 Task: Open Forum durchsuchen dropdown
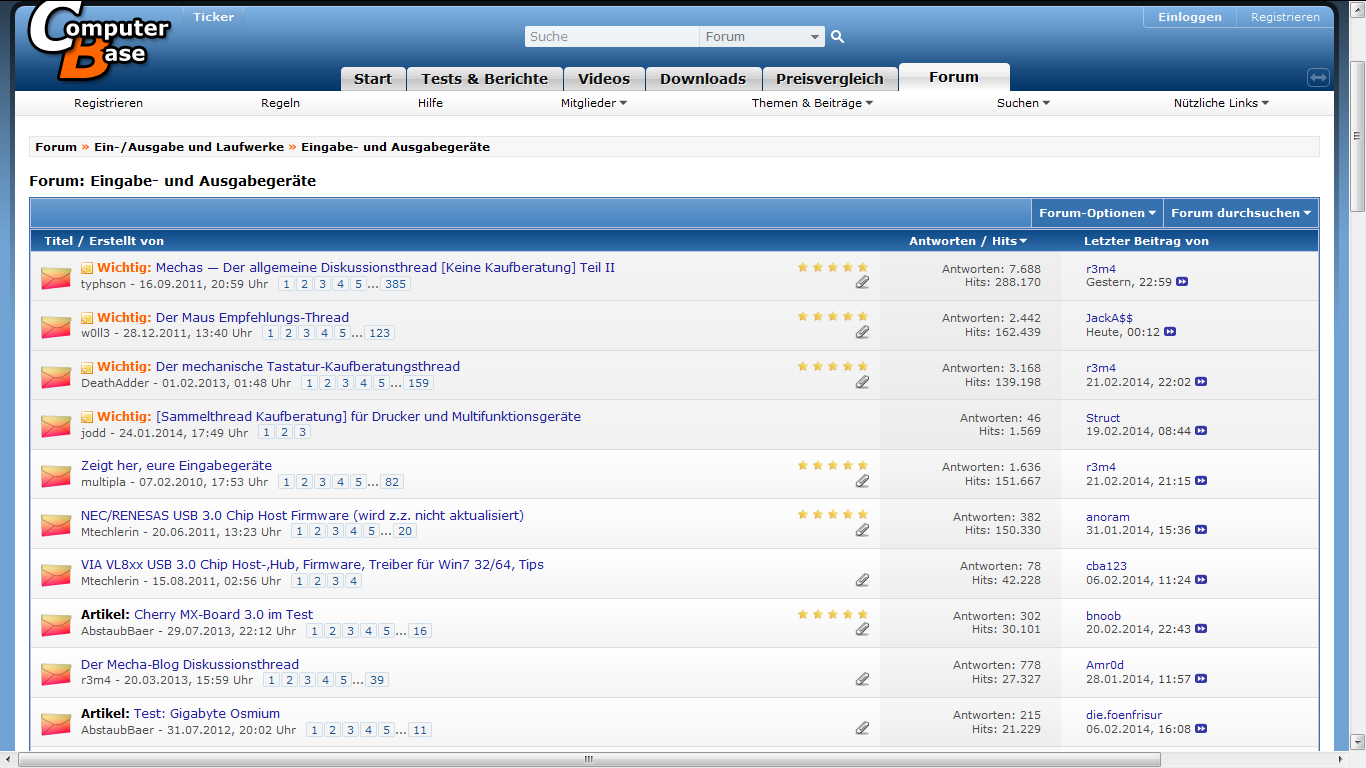(1240, 213)
